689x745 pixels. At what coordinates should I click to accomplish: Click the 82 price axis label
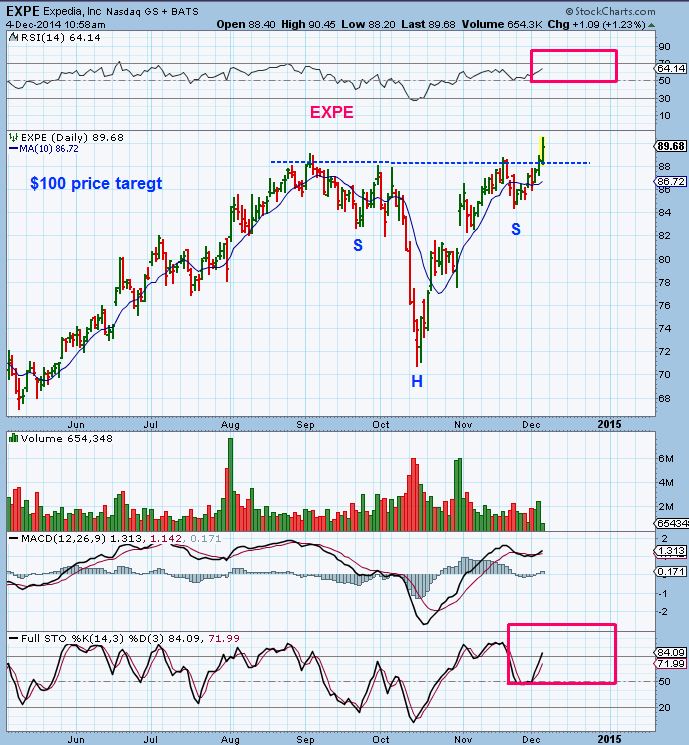click(664, 236)
